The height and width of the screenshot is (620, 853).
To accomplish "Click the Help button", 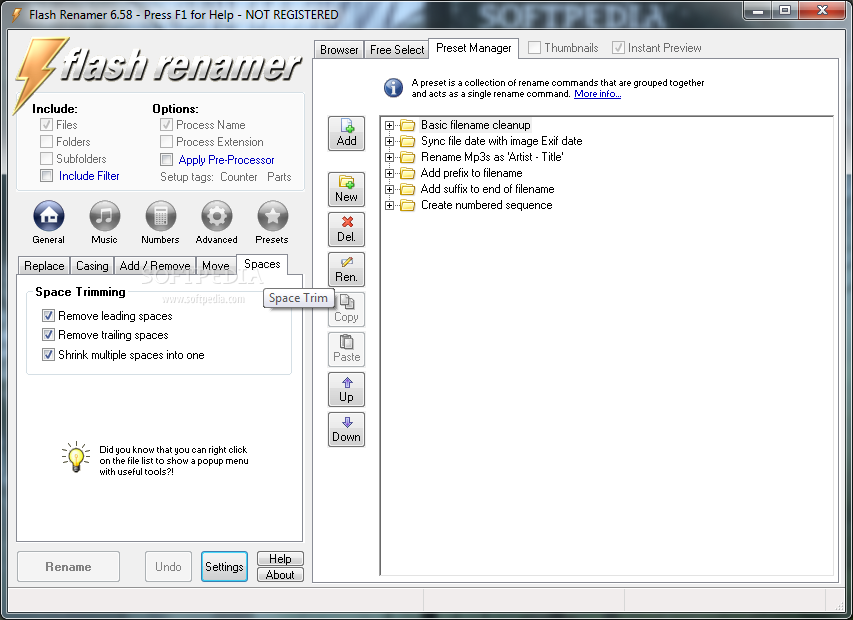I will [x=280, y=559].
